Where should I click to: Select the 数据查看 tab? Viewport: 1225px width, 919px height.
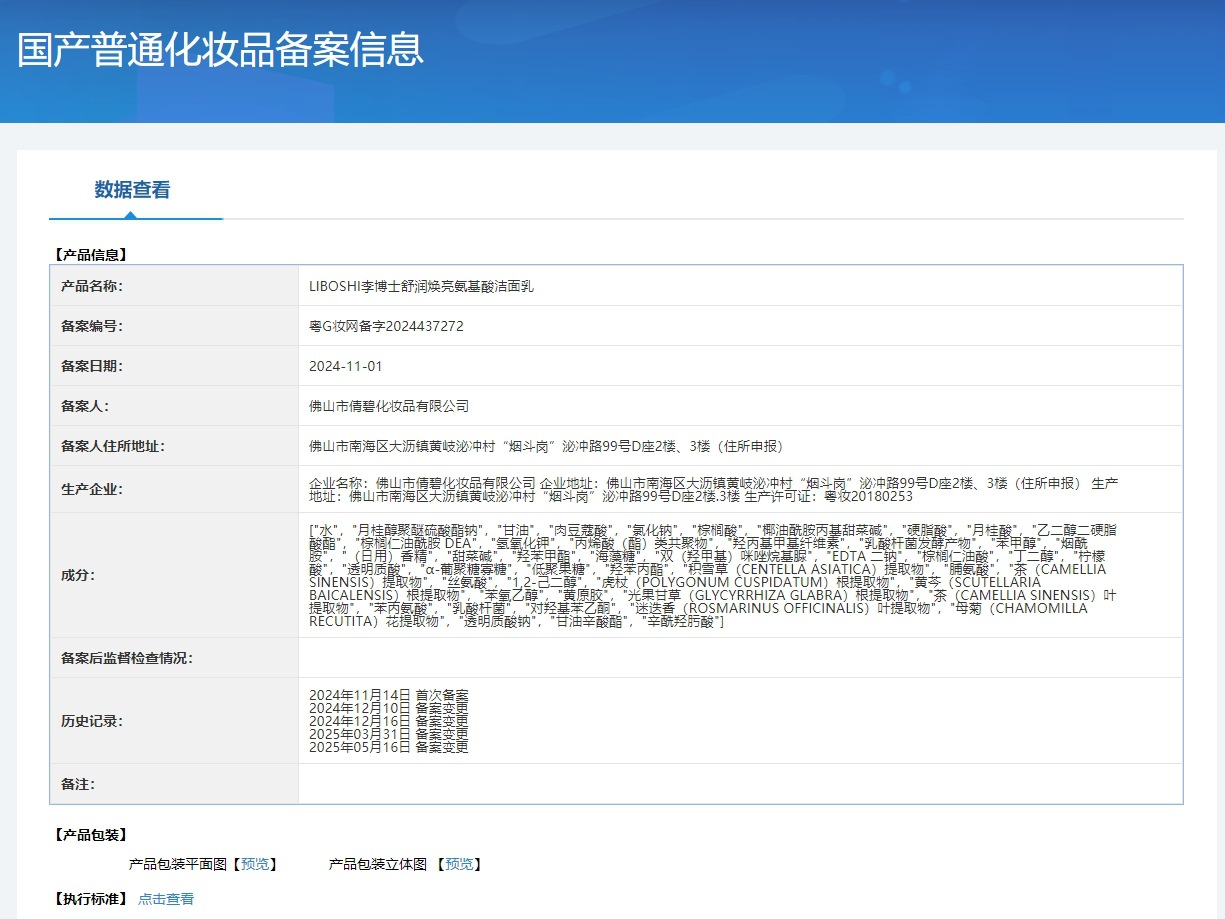pos(132,190)
